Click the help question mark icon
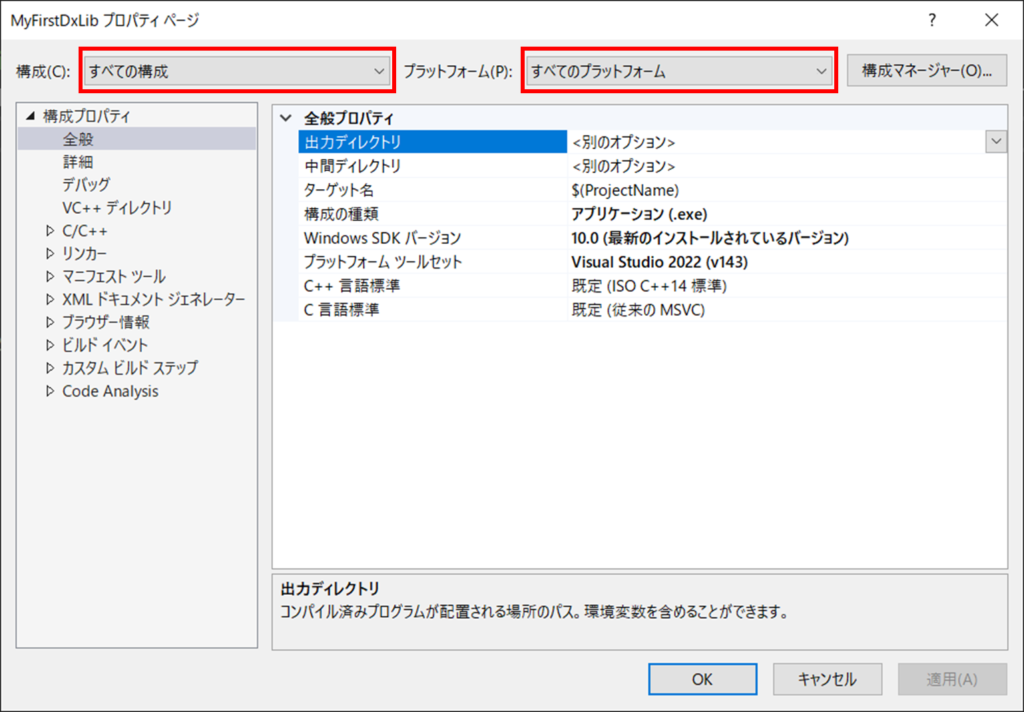The image size is (1024, 712). (x=932, y=20)
